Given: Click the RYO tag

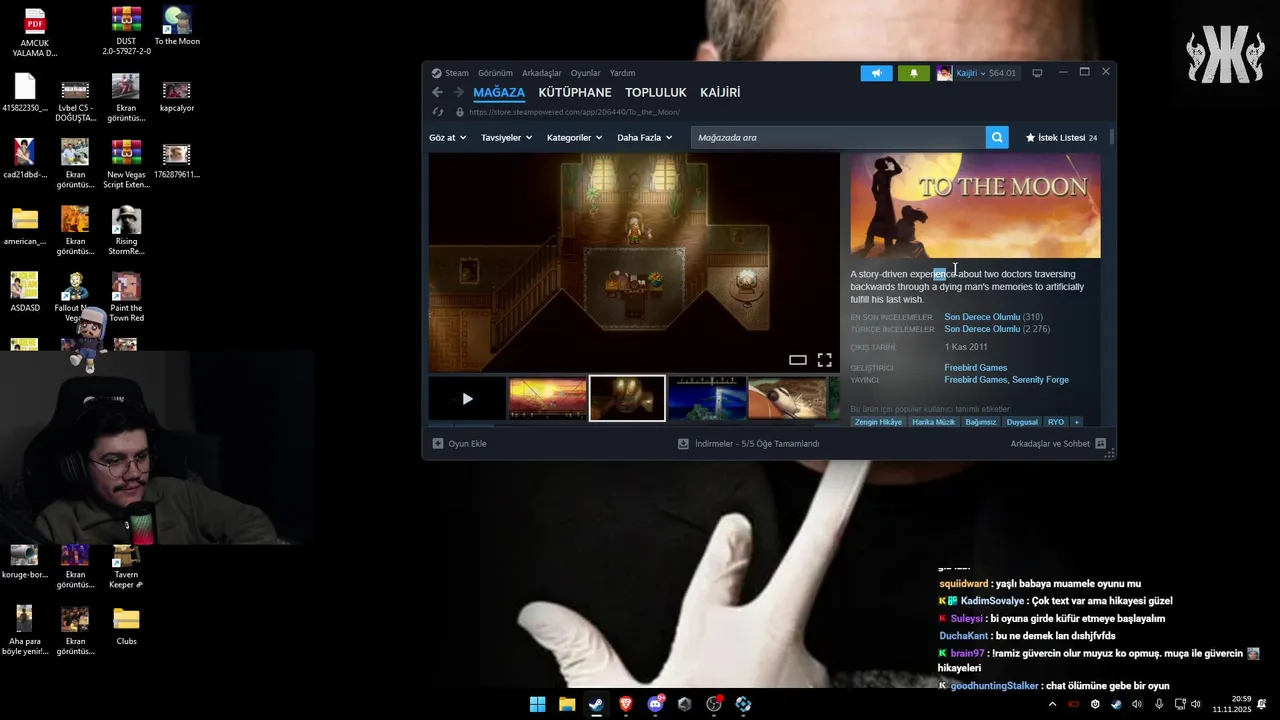Looking at the screenshot, I should (x=1056, y=422).
